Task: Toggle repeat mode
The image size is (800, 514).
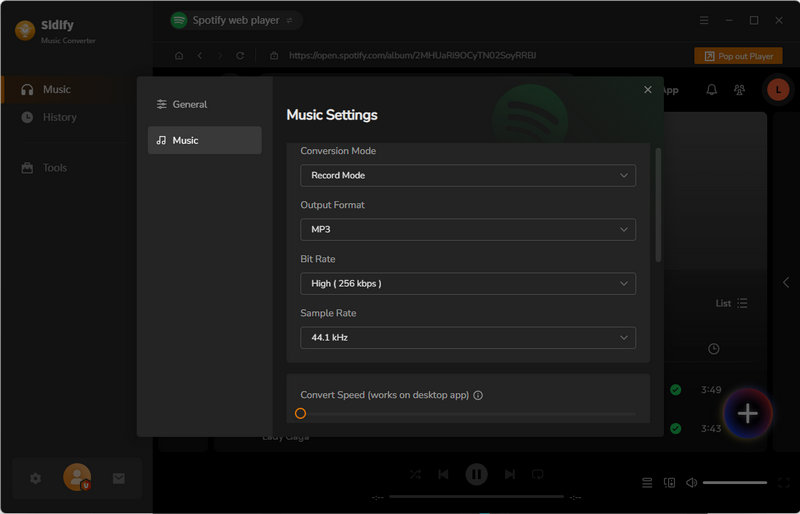Action: pyautogui.click(x=538, y=475)
